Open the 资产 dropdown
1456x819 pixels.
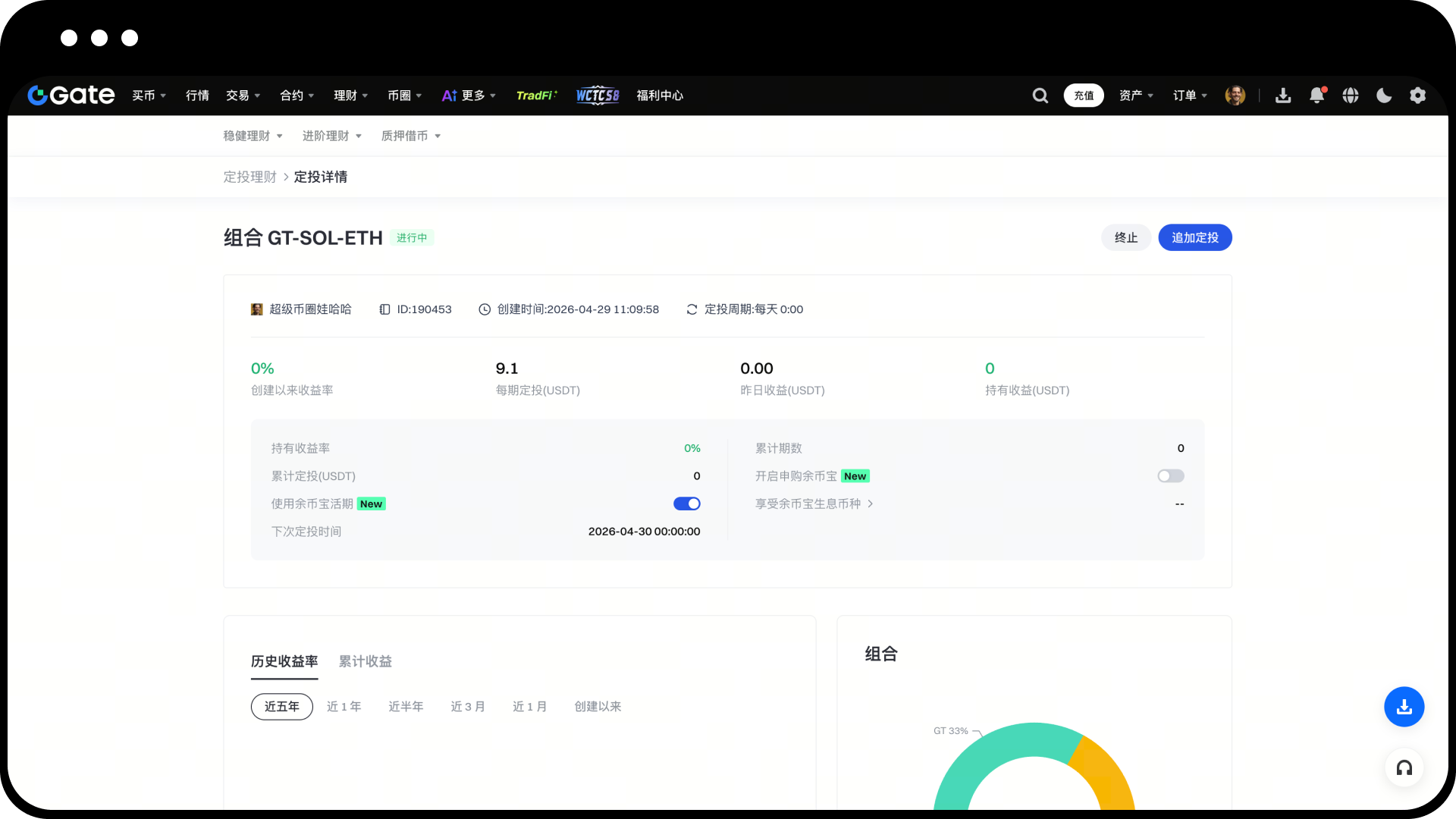[1137, 96]
